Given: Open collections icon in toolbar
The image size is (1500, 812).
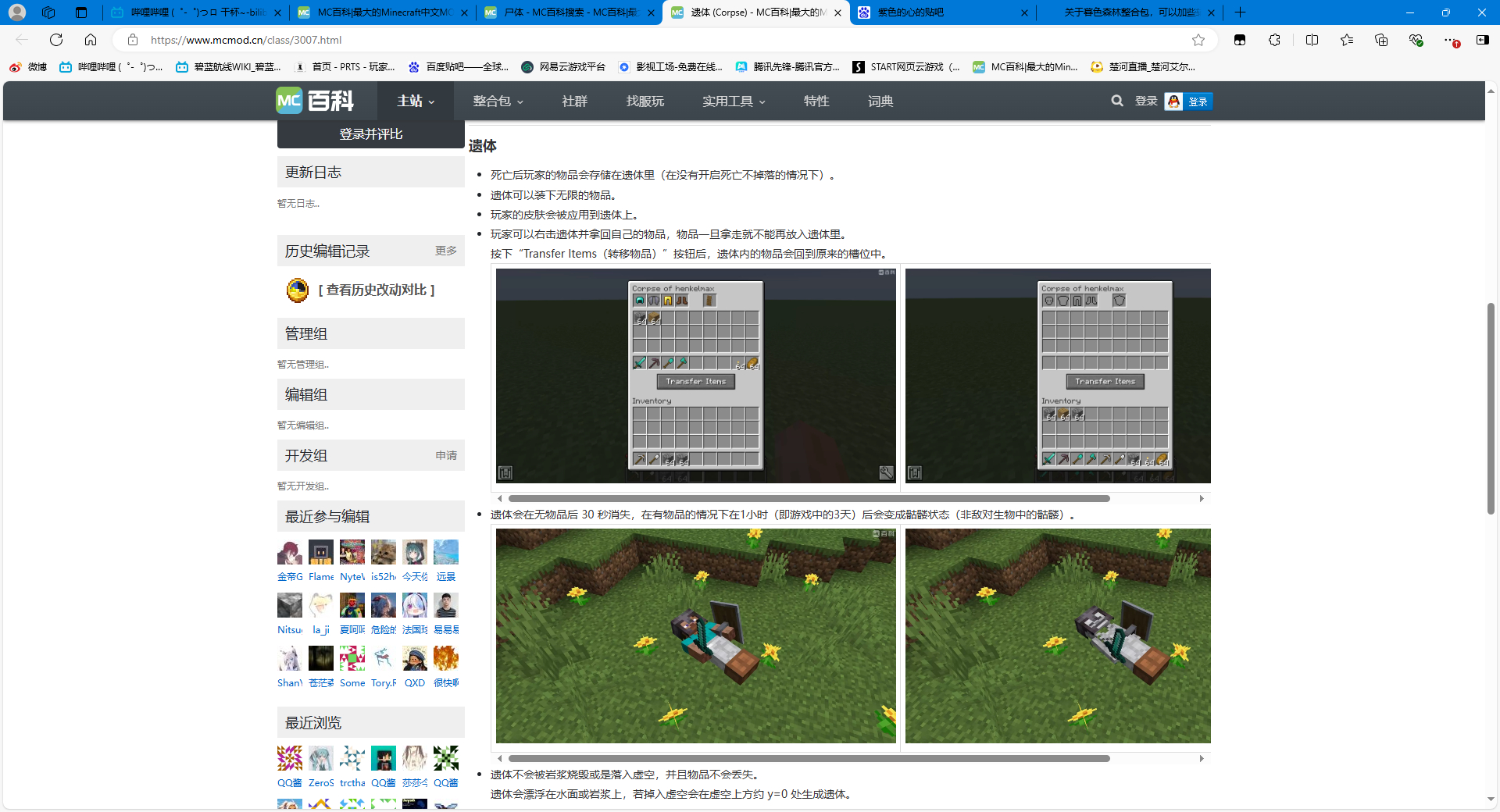Looking at the screenshot, I should click(x=1381, y=40).
